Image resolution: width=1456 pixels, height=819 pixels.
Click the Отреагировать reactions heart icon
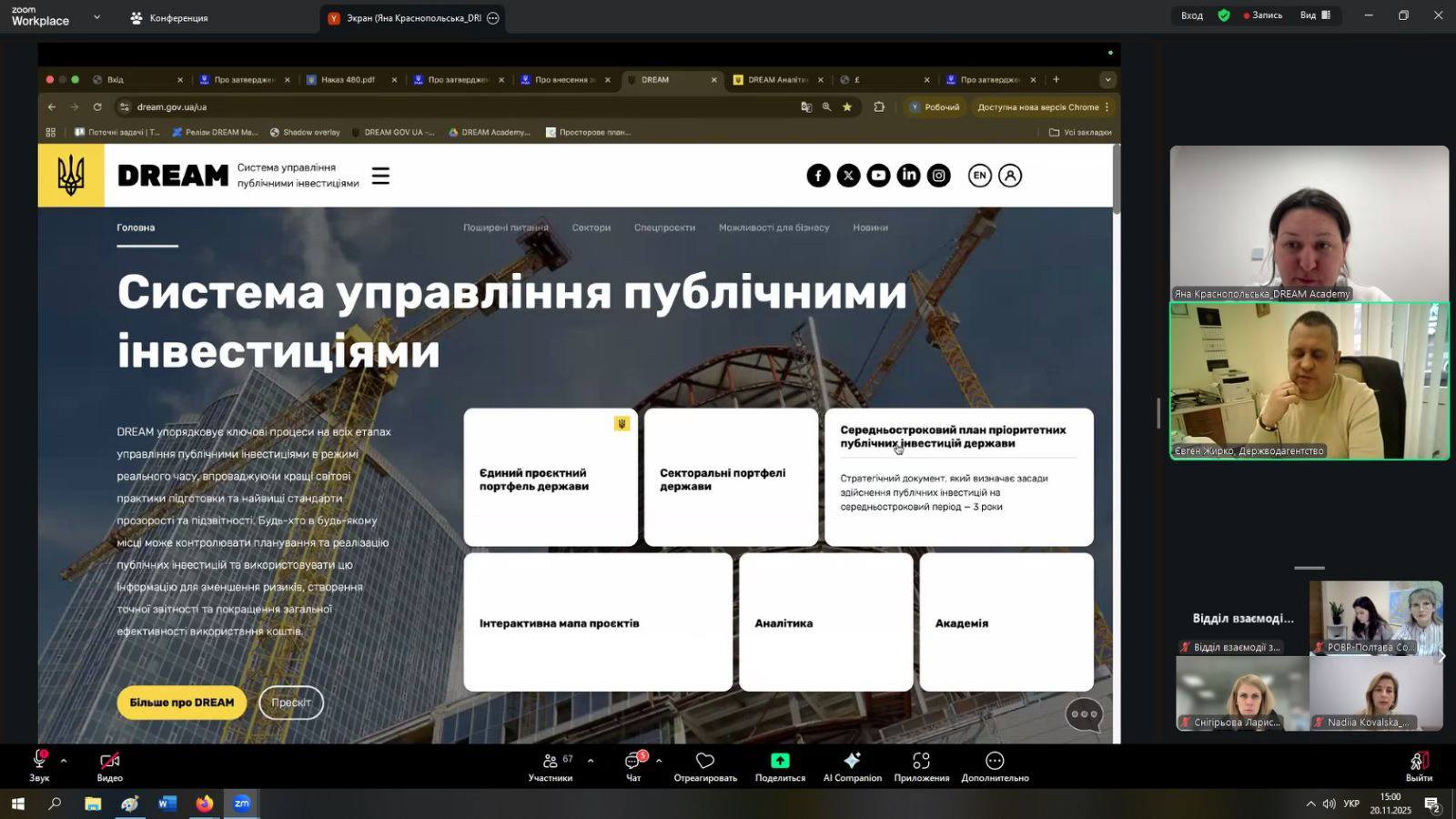tap(705, 761)
